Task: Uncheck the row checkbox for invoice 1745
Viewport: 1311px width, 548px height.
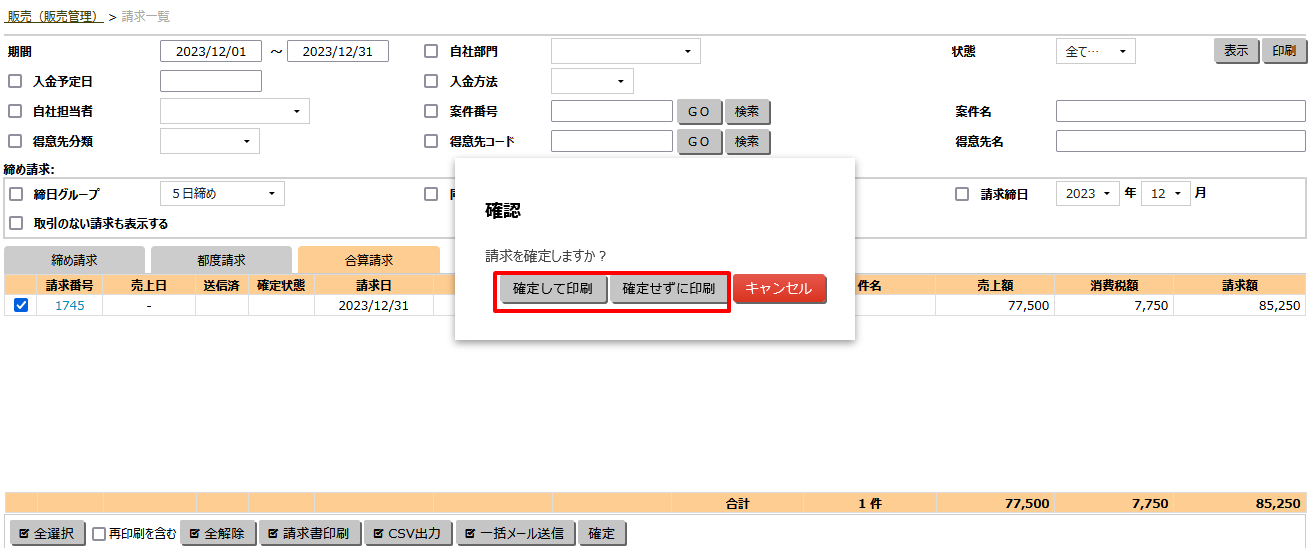Action: coord(21,306)
